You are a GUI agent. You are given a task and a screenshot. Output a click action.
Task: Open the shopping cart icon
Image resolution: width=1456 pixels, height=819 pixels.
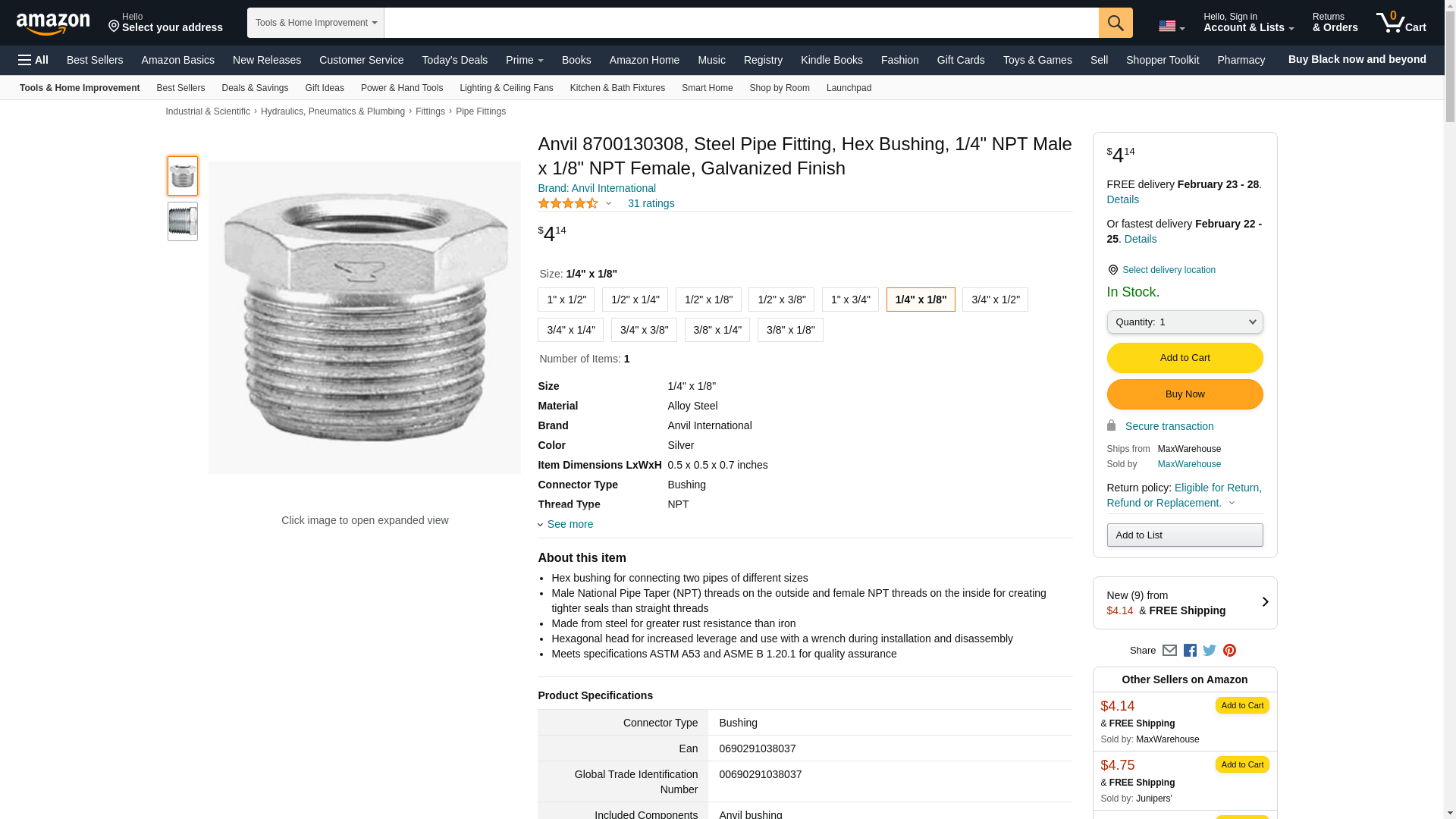tap(1401, 23)
